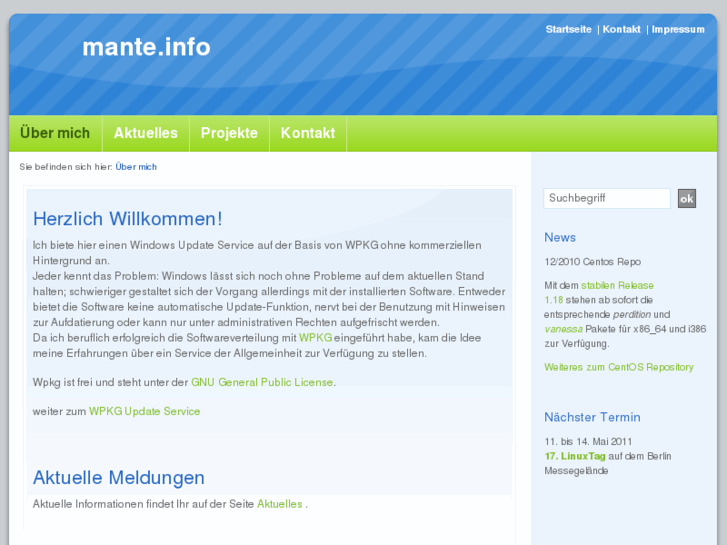Select the Über mich navigation tab
The image size is (727, 545).
(x=55, y=133)
